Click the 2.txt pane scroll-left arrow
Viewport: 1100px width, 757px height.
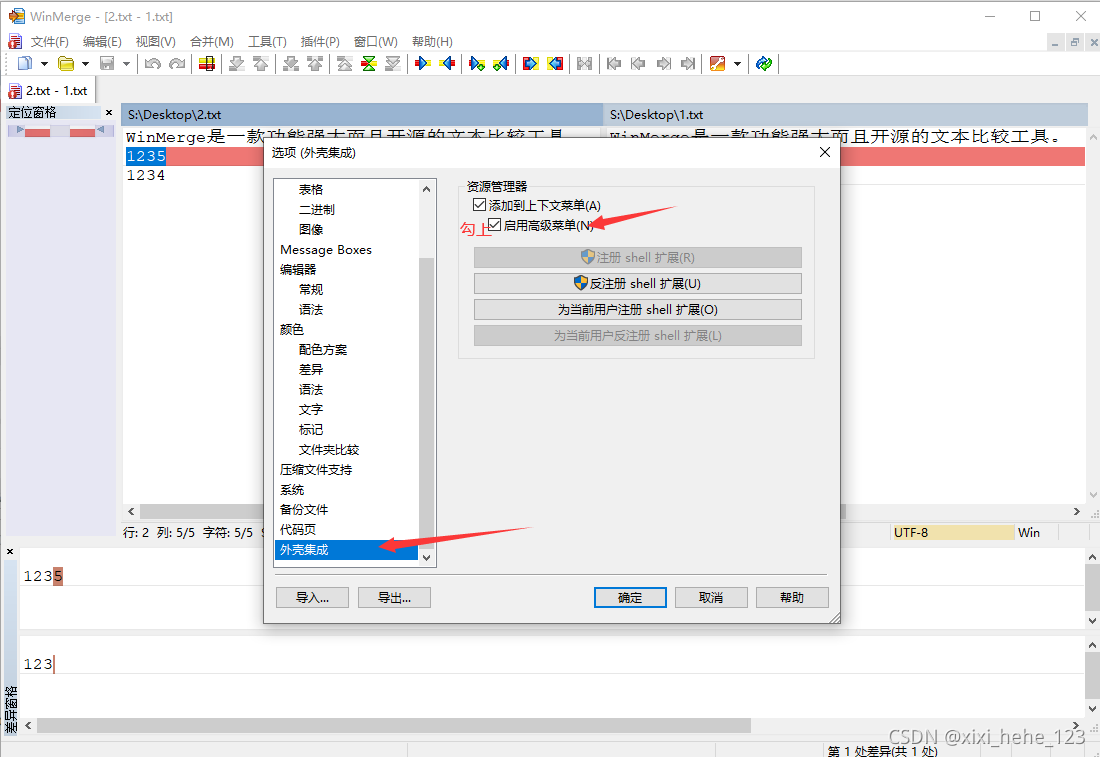pyautogui.click(x=131, y=511)
